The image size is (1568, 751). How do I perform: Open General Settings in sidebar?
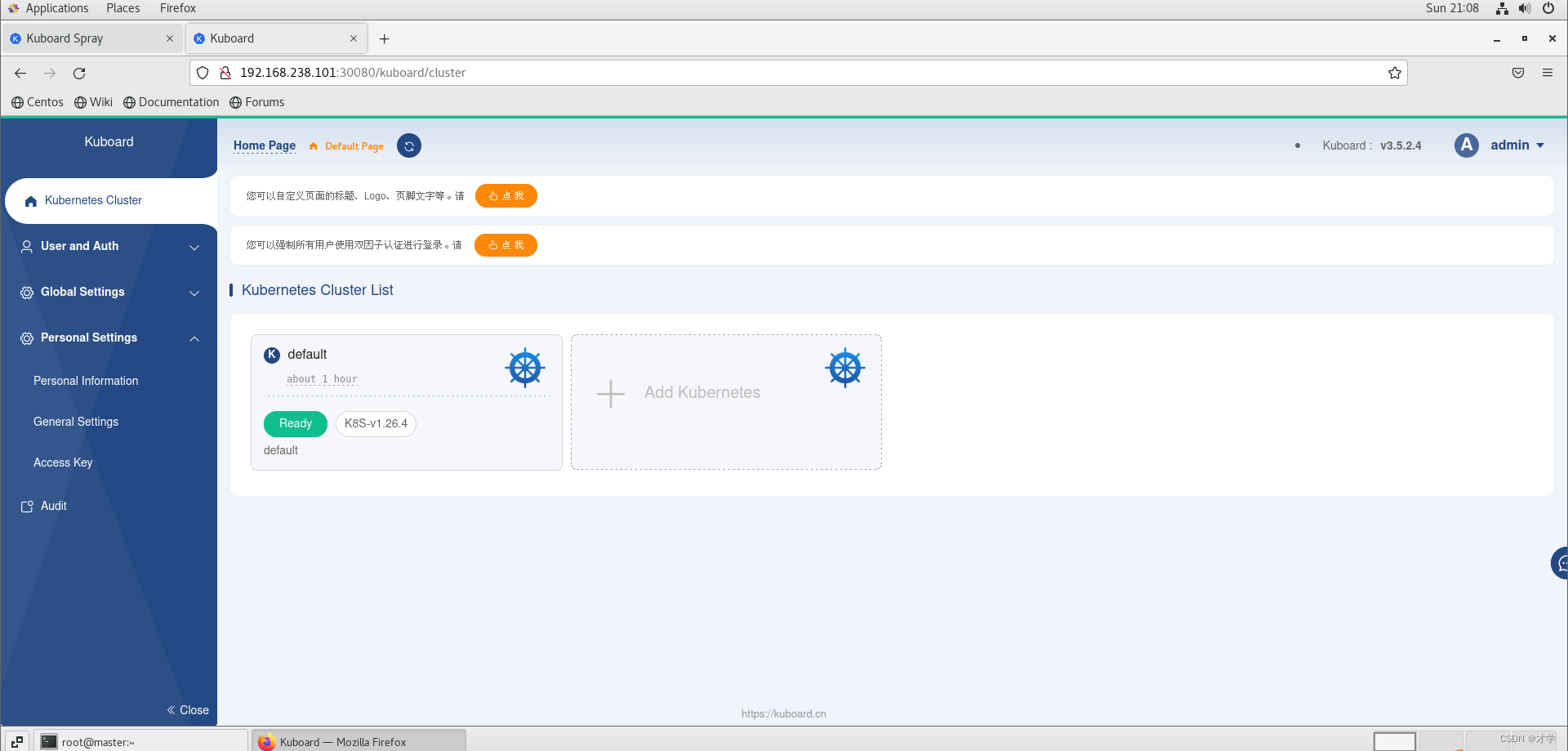(76, 422)
